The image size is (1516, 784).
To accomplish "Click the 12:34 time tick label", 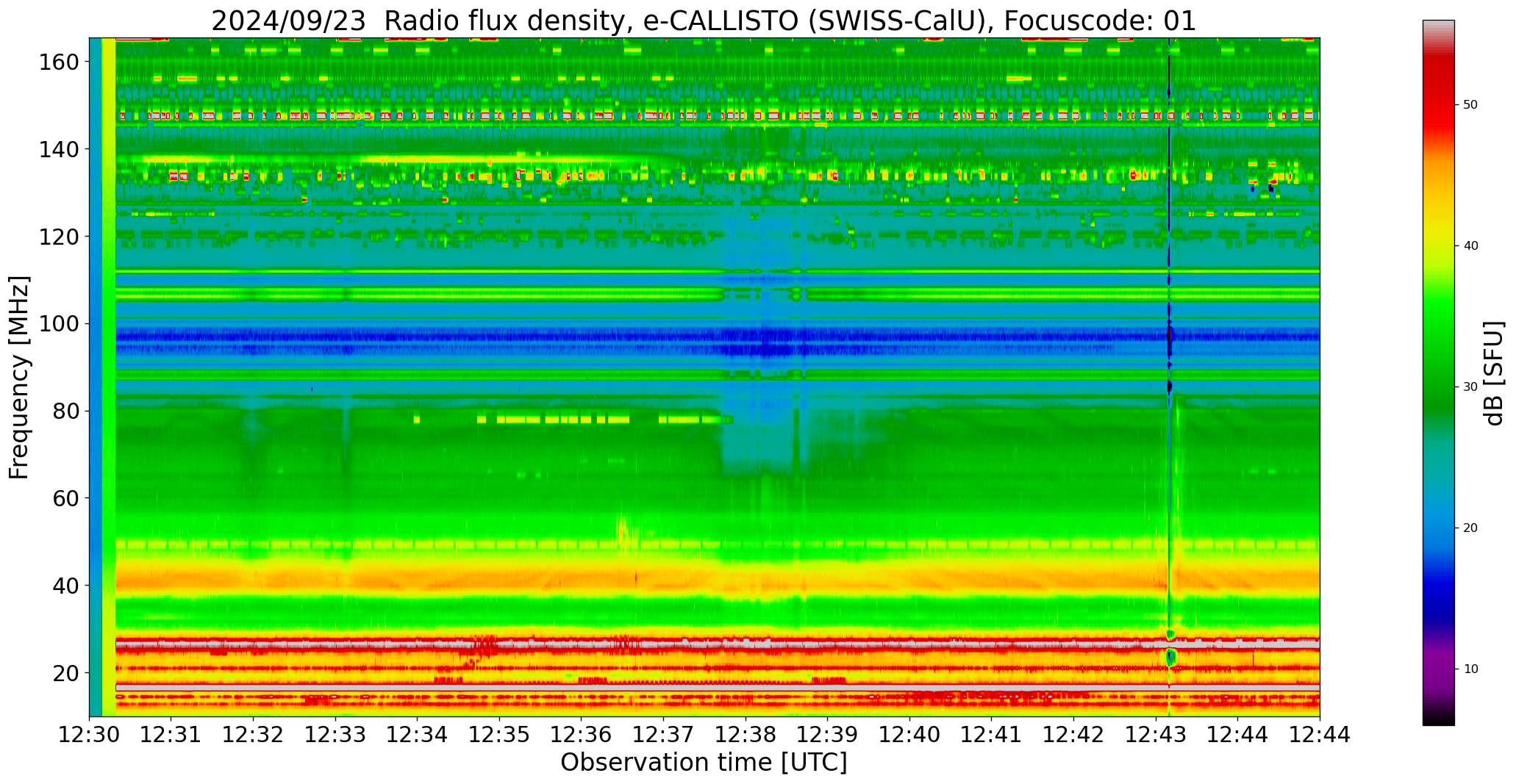I will (x=418, y=735).
